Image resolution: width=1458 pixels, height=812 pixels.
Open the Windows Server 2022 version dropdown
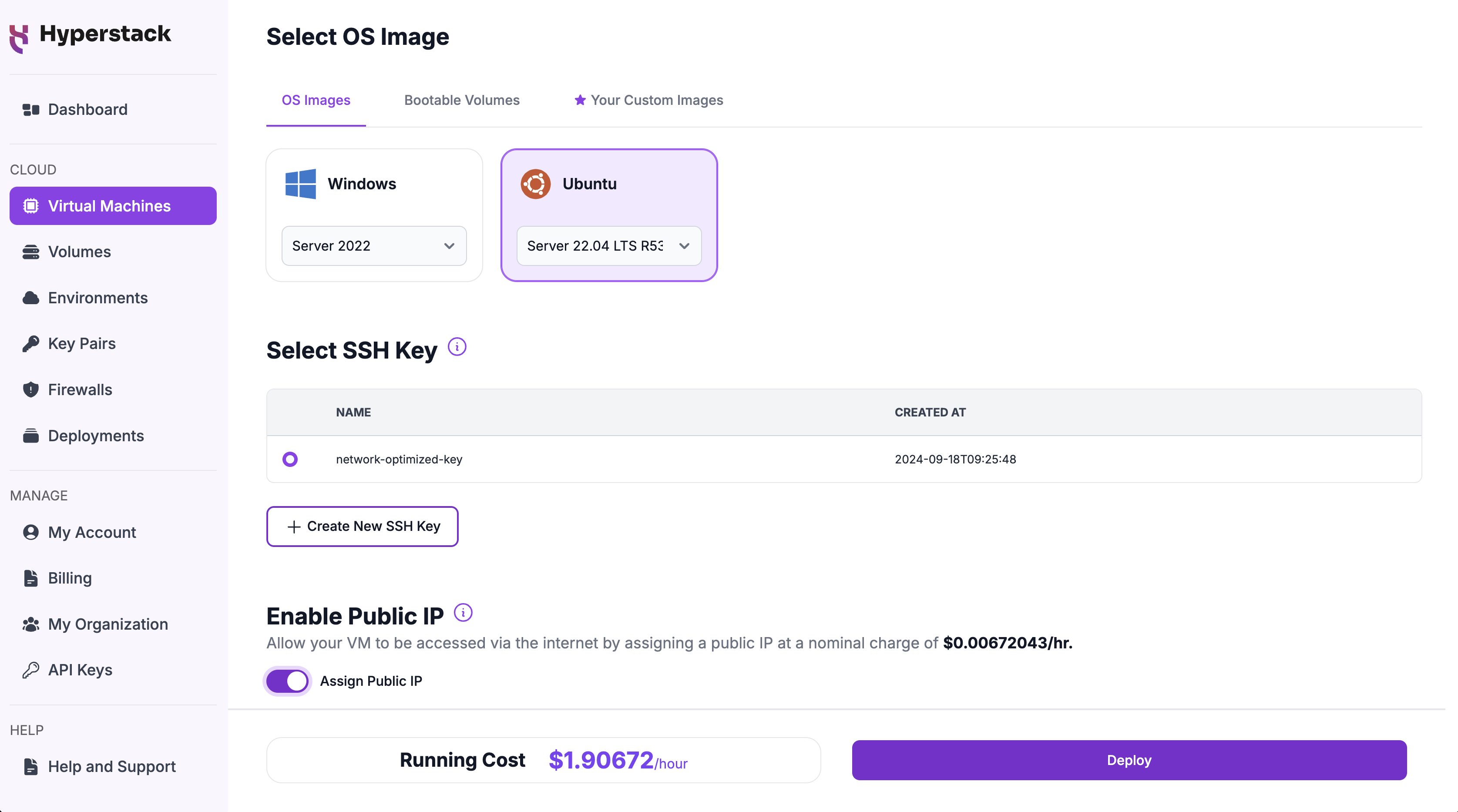click(373, 245)
